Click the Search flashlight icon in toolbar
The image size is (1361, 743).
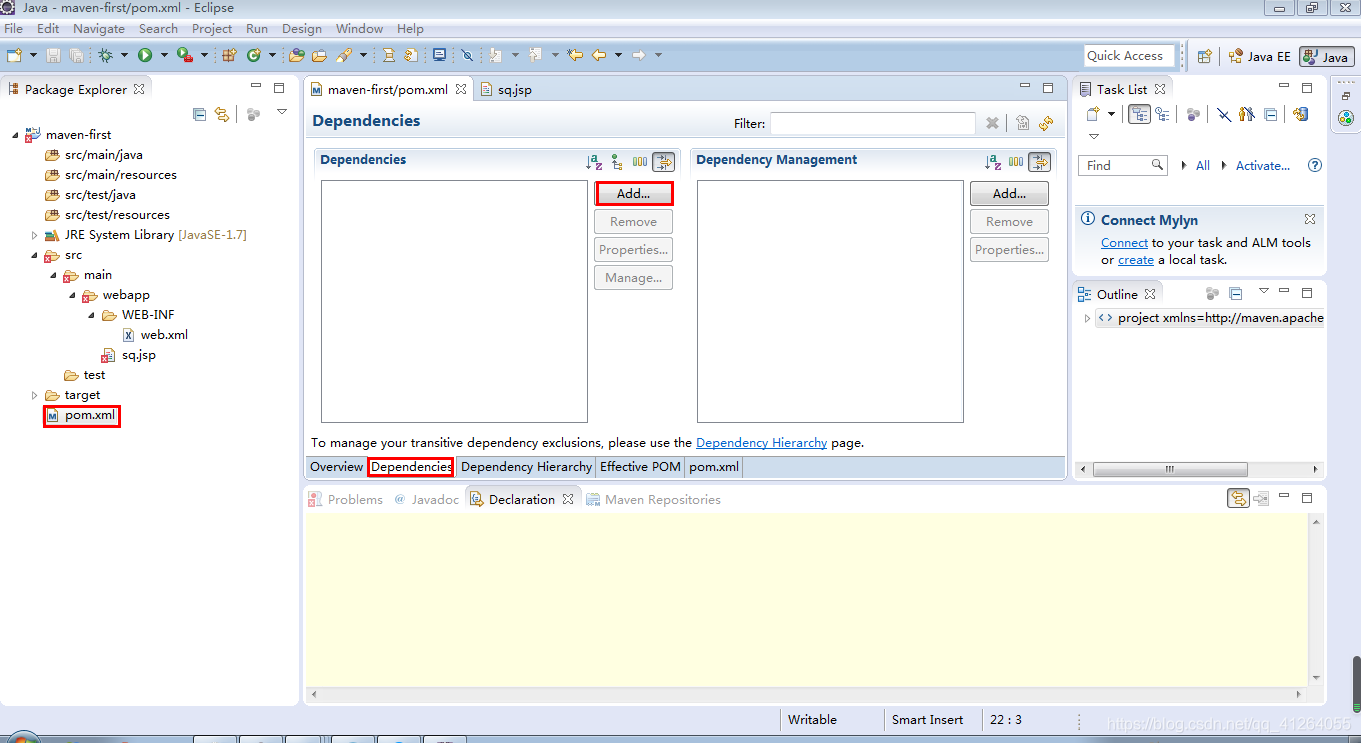coord(344,55)
